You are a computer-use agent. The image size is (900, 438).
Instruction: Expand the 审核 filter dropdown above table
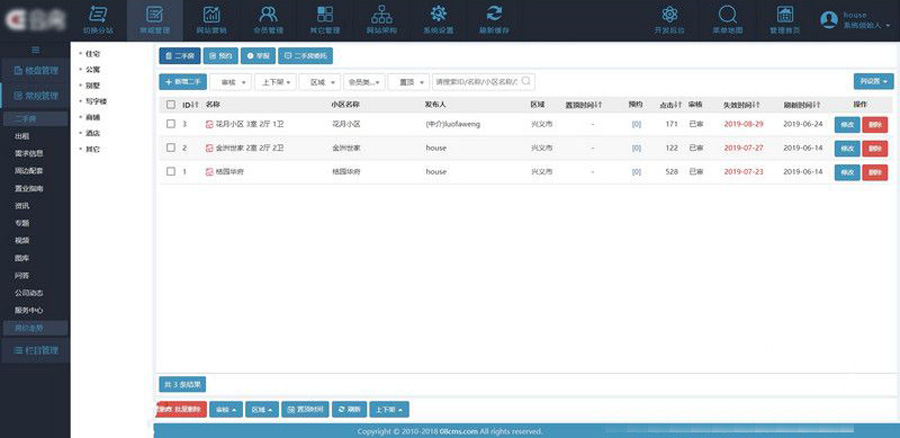tap(230, 82)
